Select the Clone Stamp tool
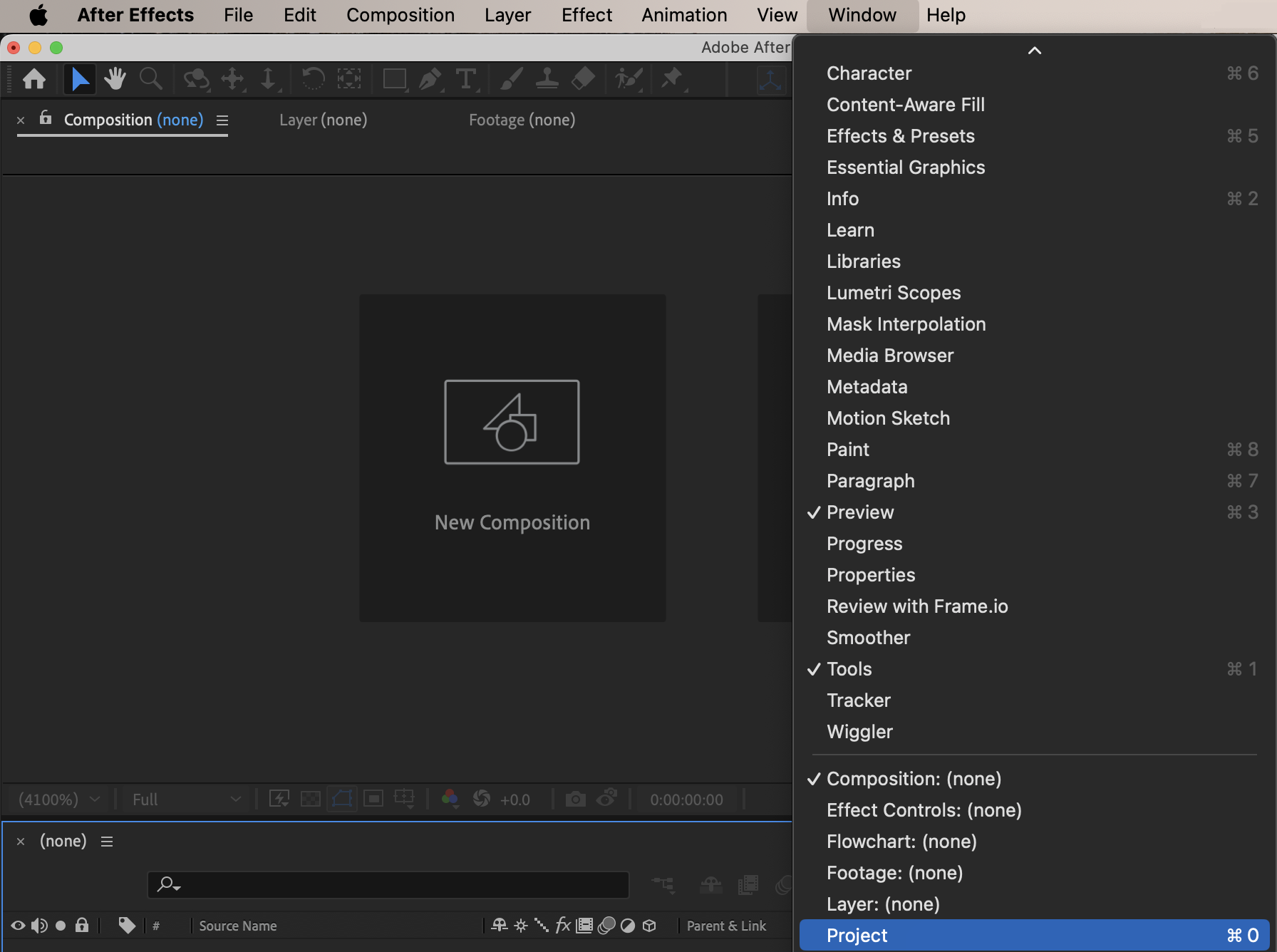Image resolution: width=1277 pixels, height=952 pixels. [x=547, y=78]
